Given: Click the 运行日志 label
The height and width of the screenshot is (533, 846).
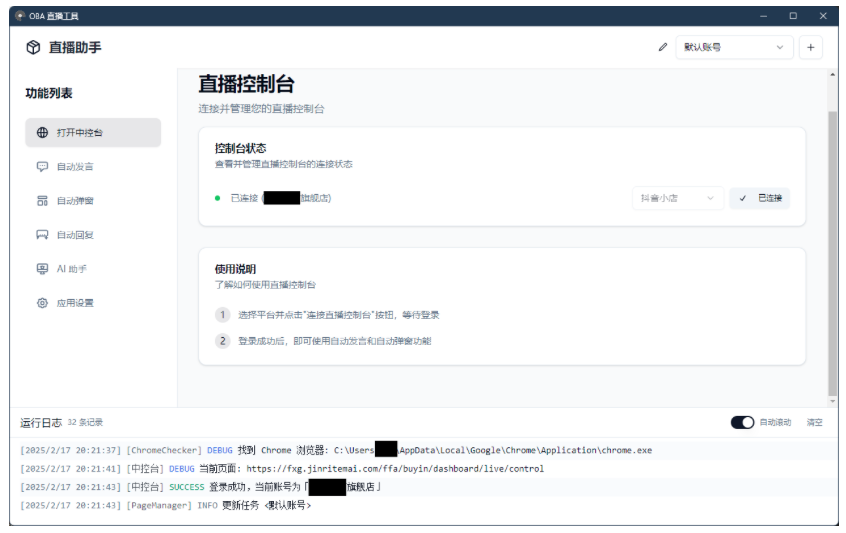Looking at the screenshot, I should pos(41,422).
